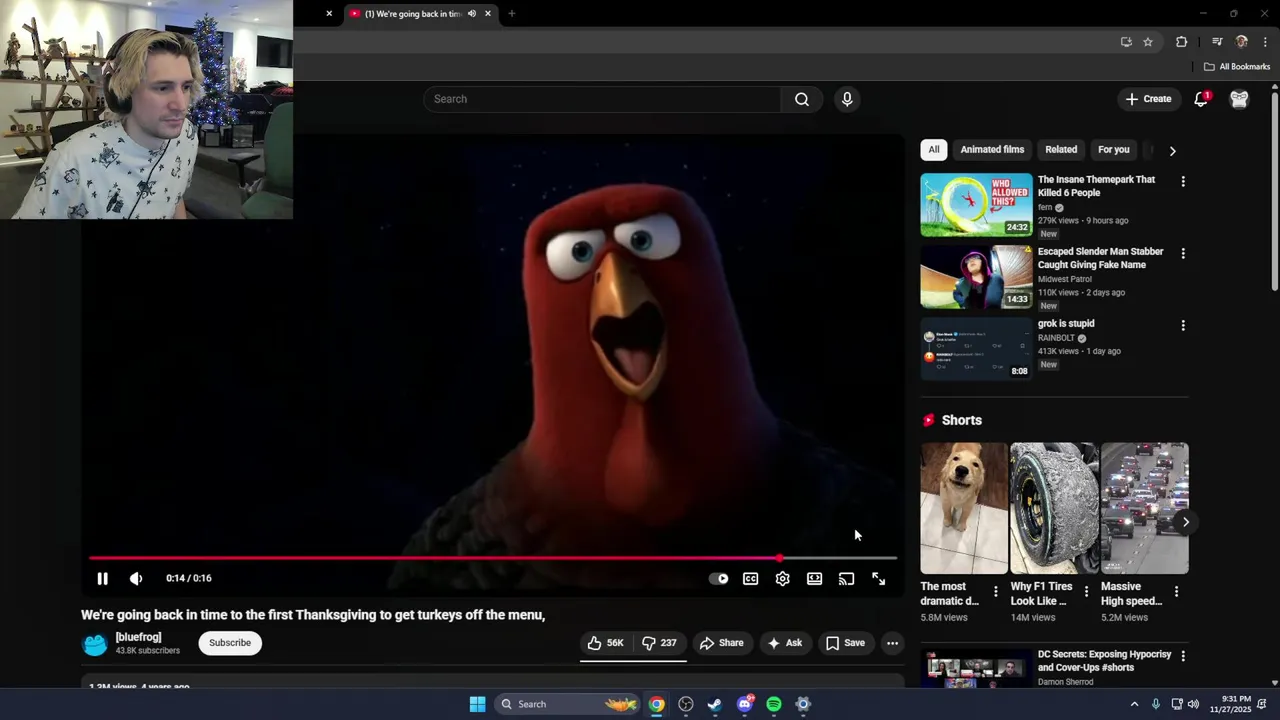Open All Bookmarks folder
Image resolution: width=1280 pixels, height=720 pixels.
click(x=1236, y=67)
